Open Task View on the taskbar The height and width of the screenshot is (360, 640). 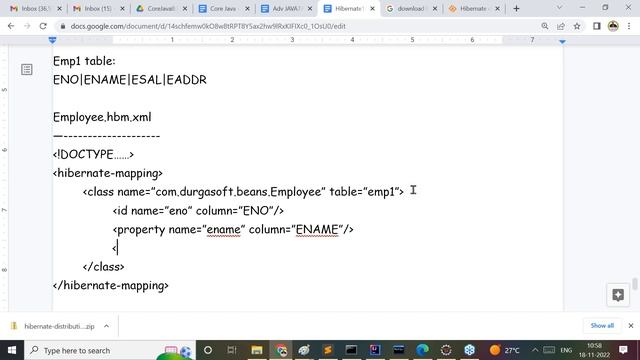pos(232,350)
